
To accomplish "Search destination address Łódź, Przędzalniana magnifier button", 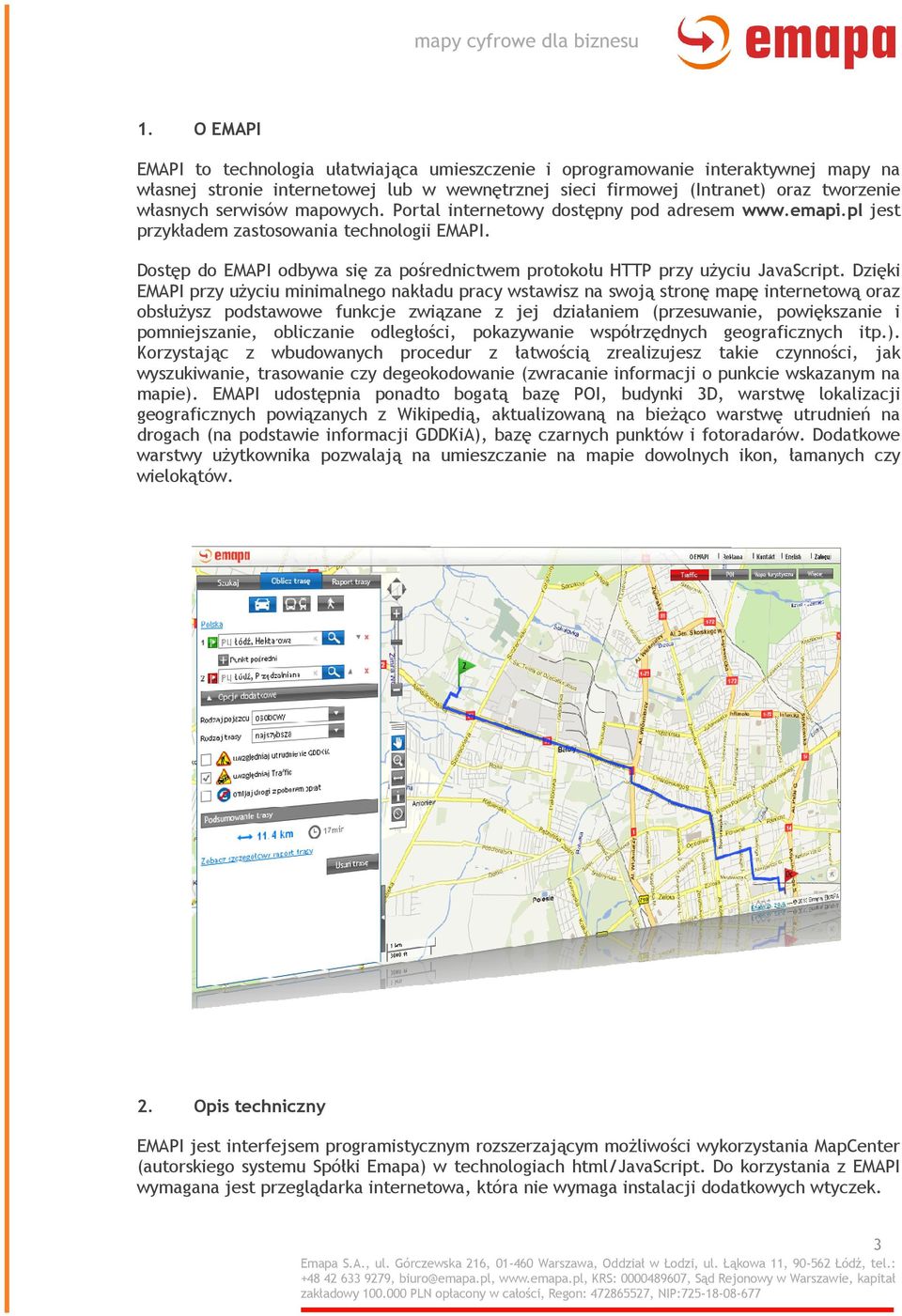I will pos(334,673).
